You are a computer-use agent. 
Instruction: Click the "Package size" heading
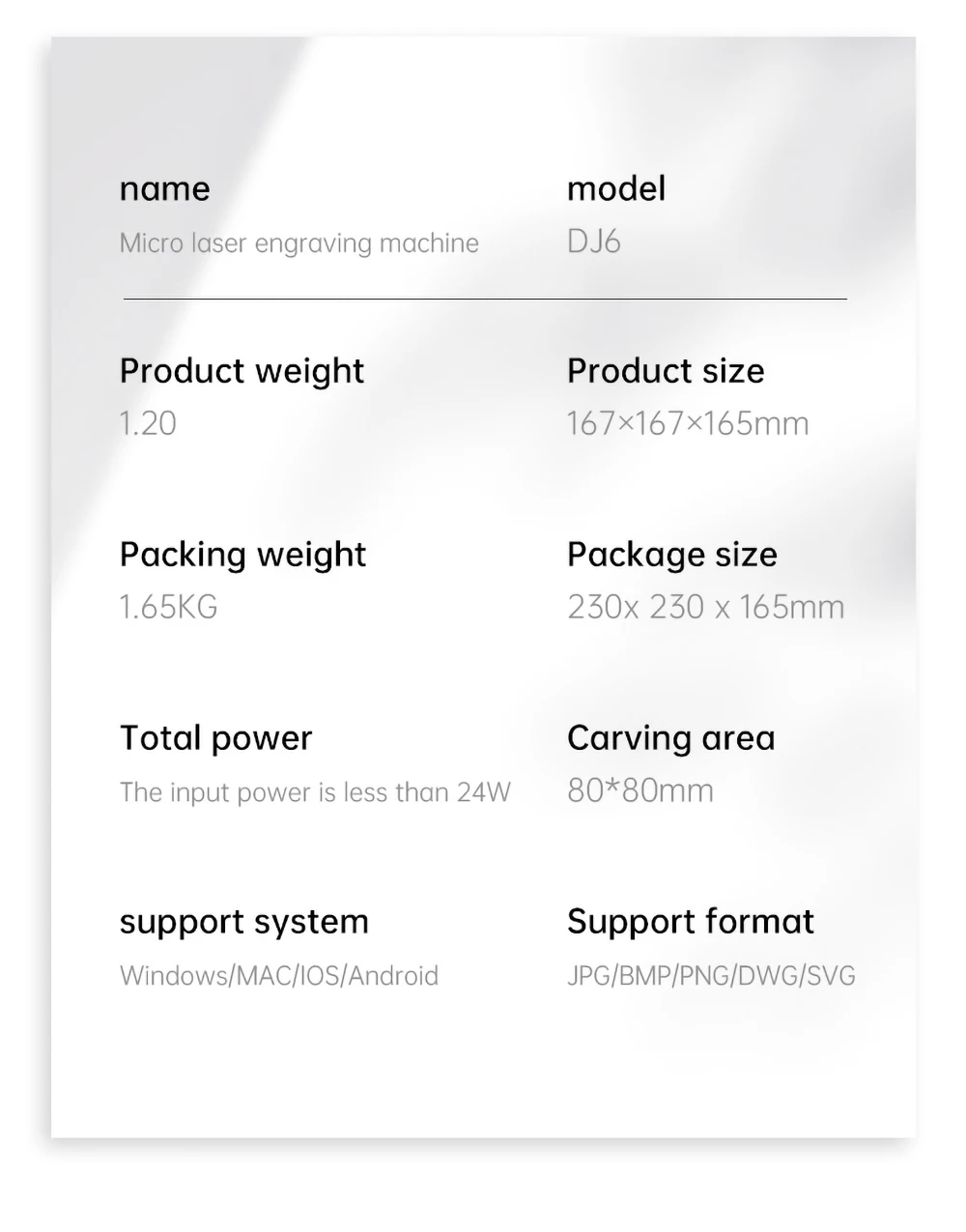(671, 555)
